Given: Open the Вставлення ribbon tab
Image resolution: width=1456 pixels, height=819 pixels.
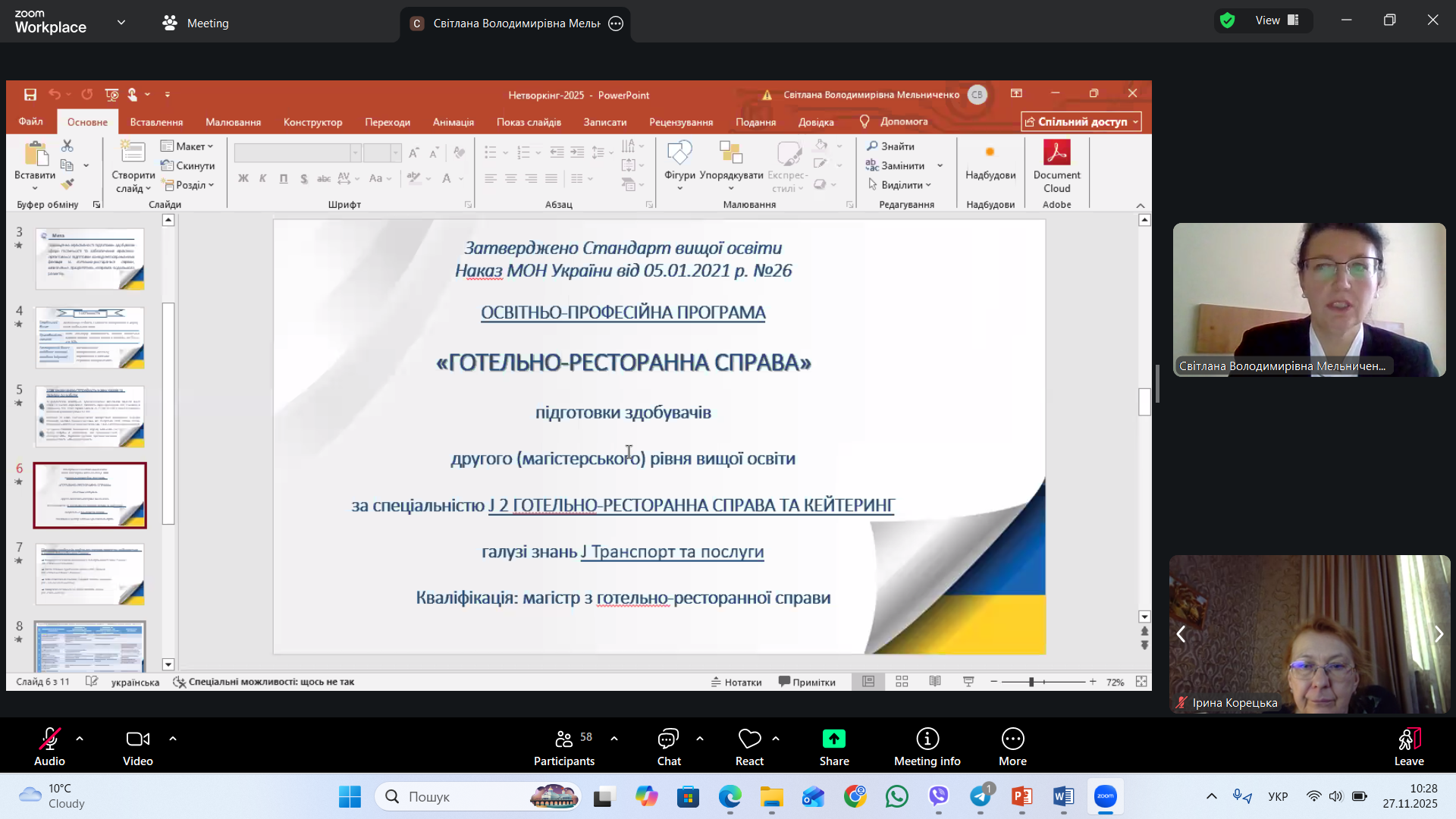Looking at the screenshot, I should 156,122.
